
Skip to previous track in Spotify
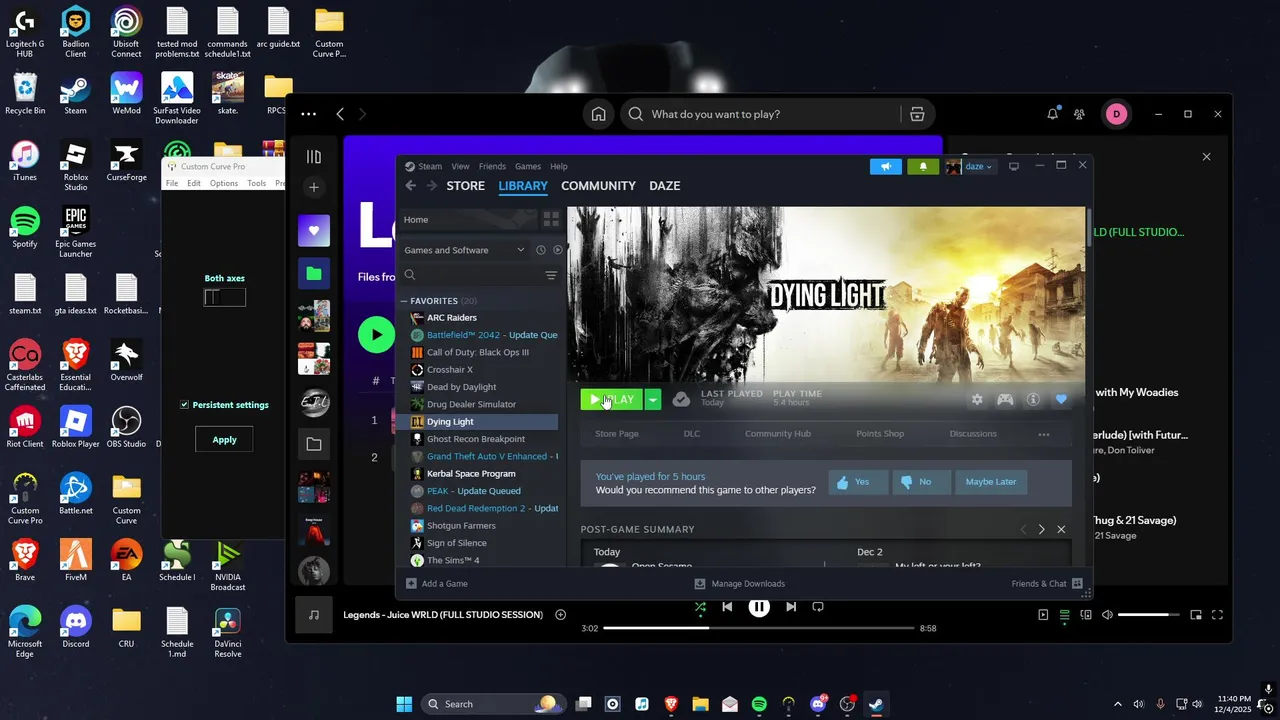pyautogui.click(x=727, y=607)
